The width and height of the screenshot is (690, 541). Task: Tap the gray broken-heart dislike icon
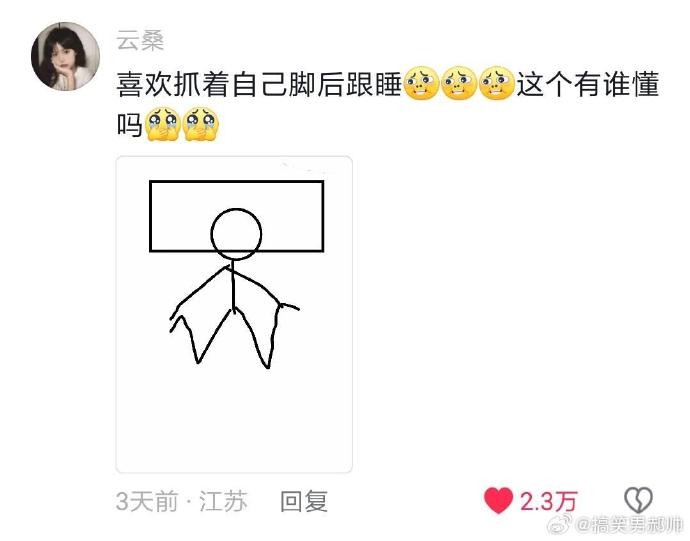click(x=639, y=500)
